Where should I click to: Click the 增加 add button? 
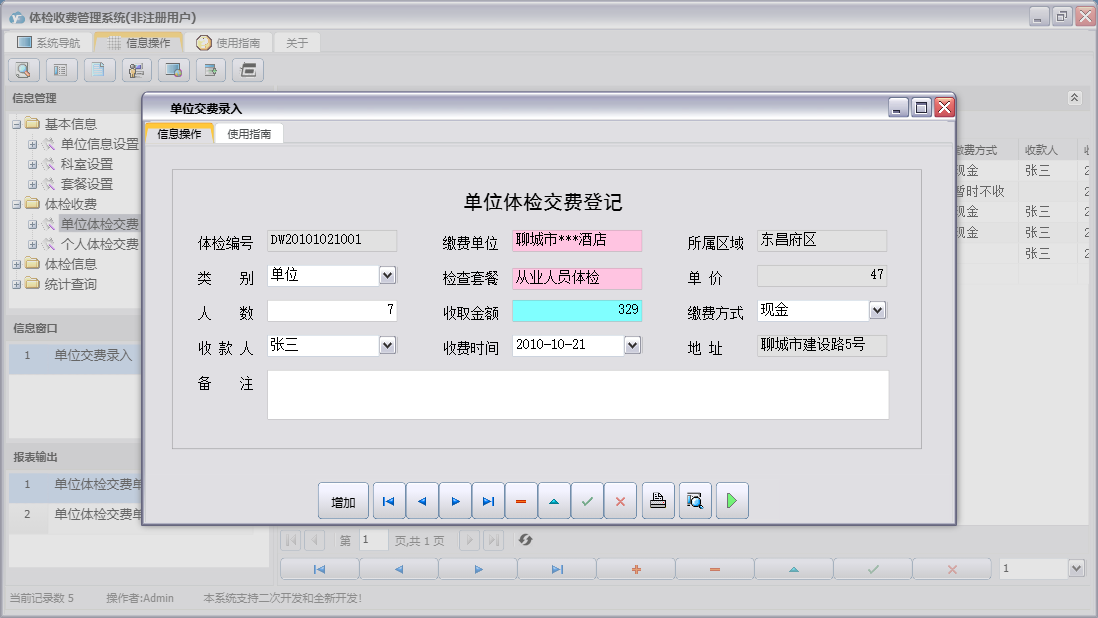[x=343, y=500]
